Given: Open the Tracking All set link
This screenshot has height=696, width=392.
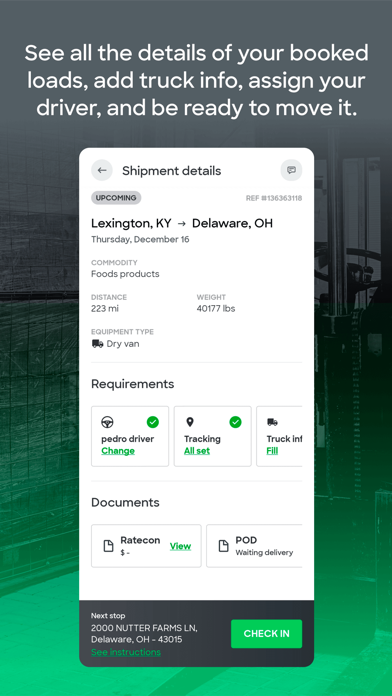Looking at the screenshot, I should click(197, 451).
